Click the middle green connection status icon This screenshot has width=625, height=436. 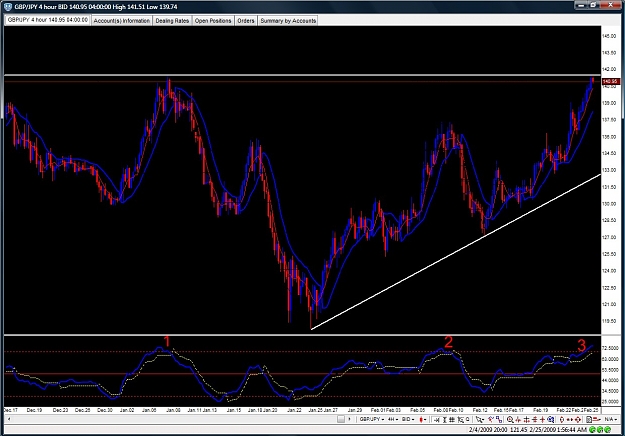click(x=599, y=430)
